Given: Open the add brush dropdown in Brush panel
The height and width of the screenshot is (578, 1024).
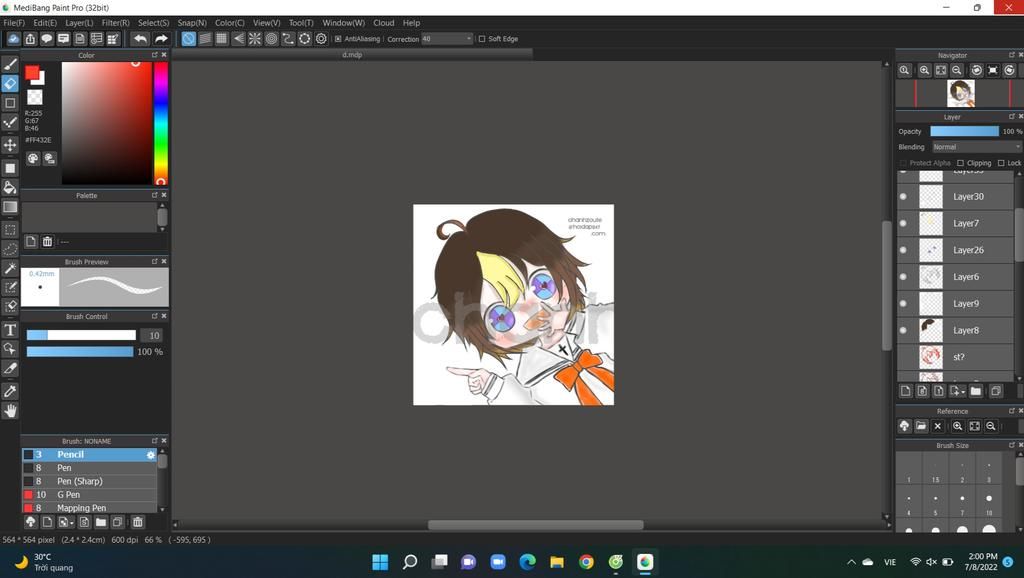Looking at the screenshot, I should (70, 522).
